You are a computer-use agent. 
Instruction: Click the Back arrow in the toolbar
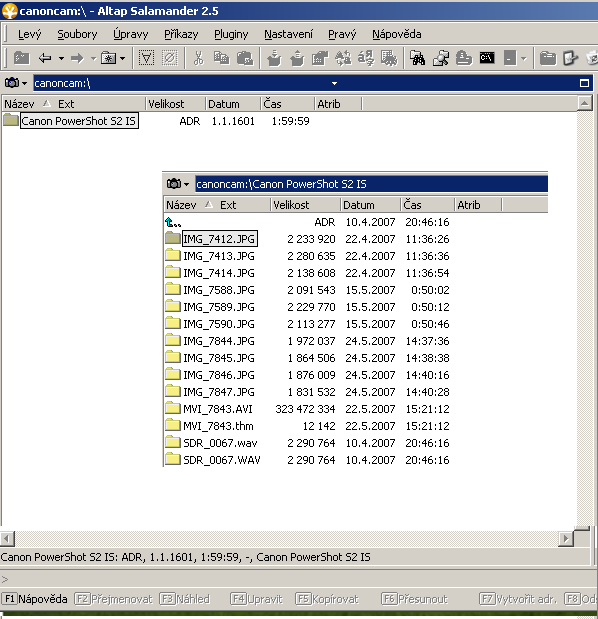[x=45, y=58]
